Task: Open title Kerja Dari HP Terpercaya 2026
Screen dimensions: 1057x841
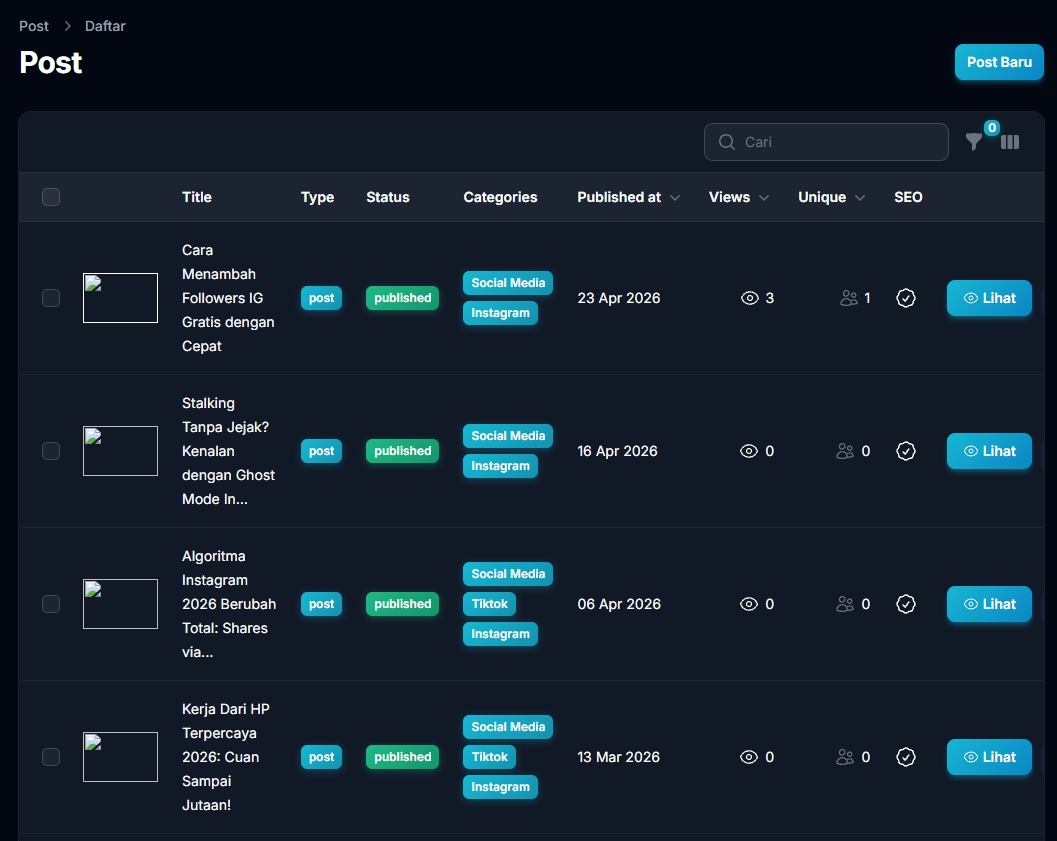Action: pos(225,757)
